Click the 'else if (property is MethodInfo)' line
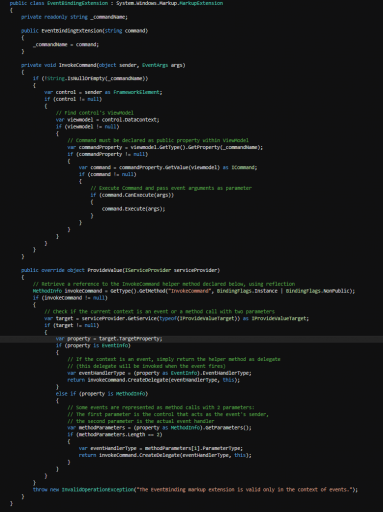The height and width of the screenshot is (512, 383). pyautogui.click(x=102, y=394)
